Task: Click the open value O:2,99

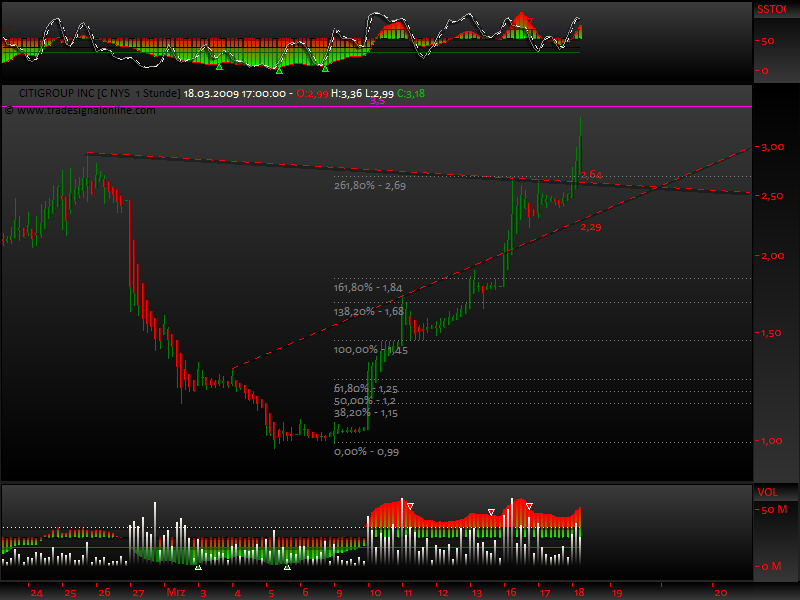Action: (x=312, y=93)
